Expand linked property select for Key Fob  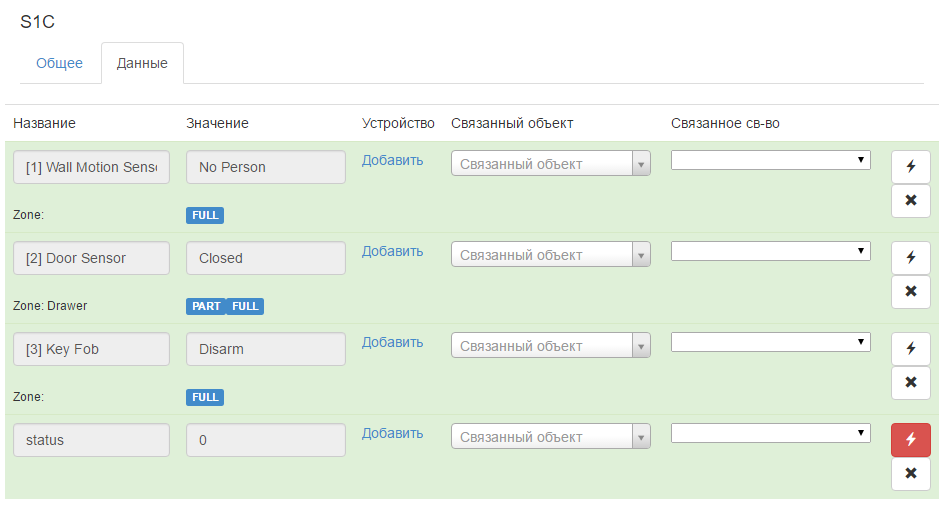[770, 342]
